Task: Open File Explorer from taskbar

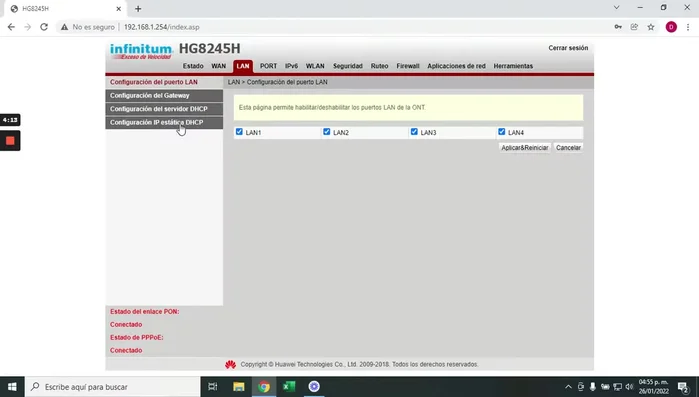Action: (x=238, y=387)
